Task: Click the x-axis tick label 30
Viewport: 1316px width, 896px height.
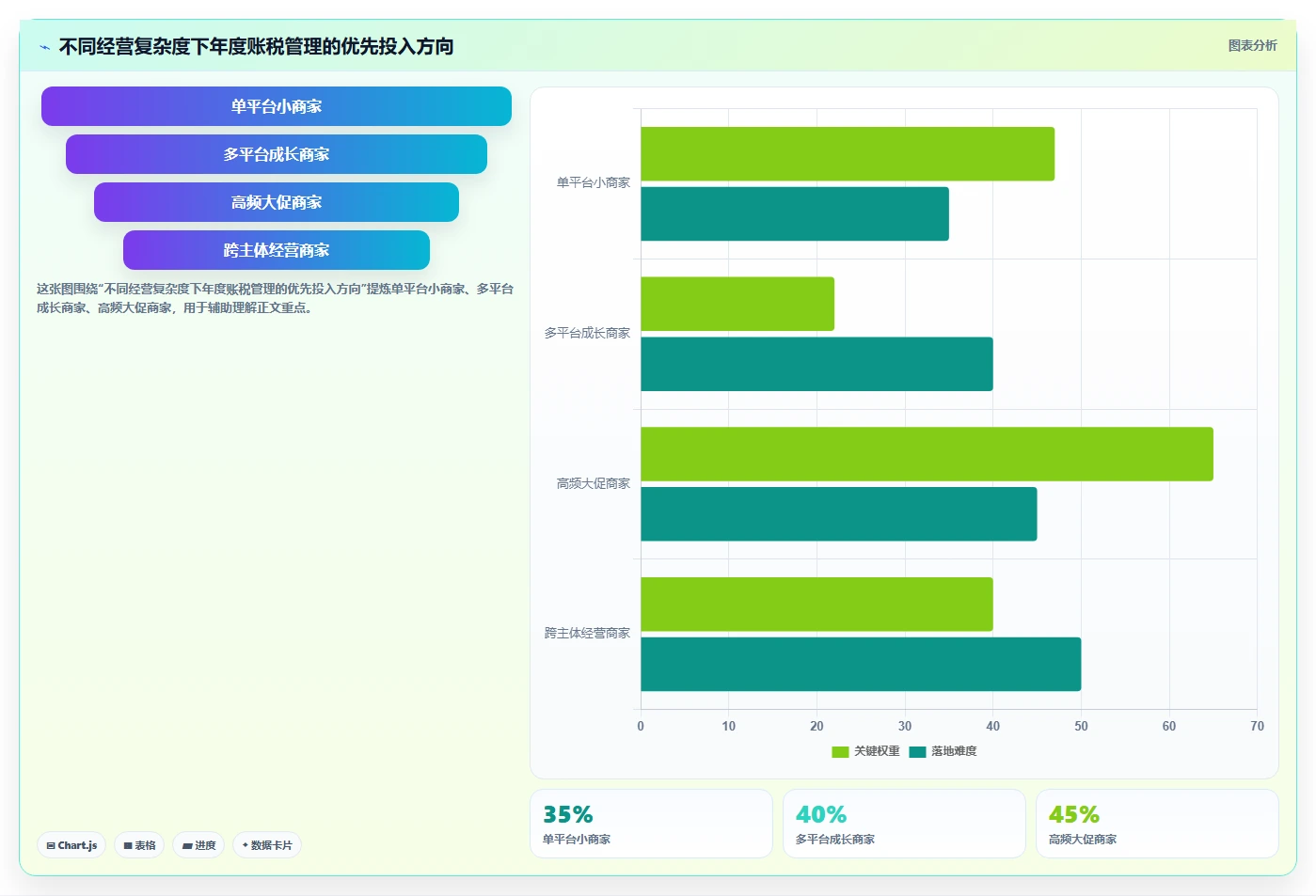Action: 905,726
